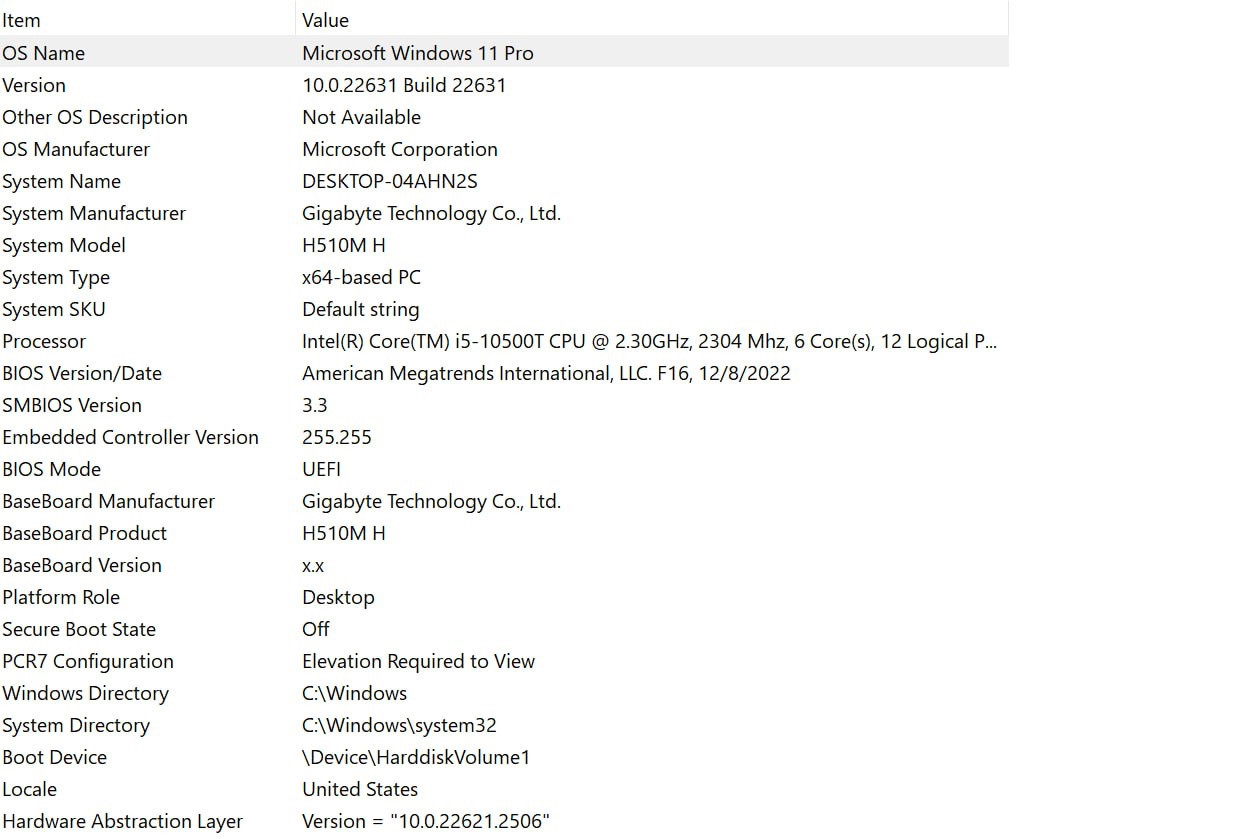Screen dimensions: 1244x839
Task: Select the Other OS Description row
Action: [95, 117]
